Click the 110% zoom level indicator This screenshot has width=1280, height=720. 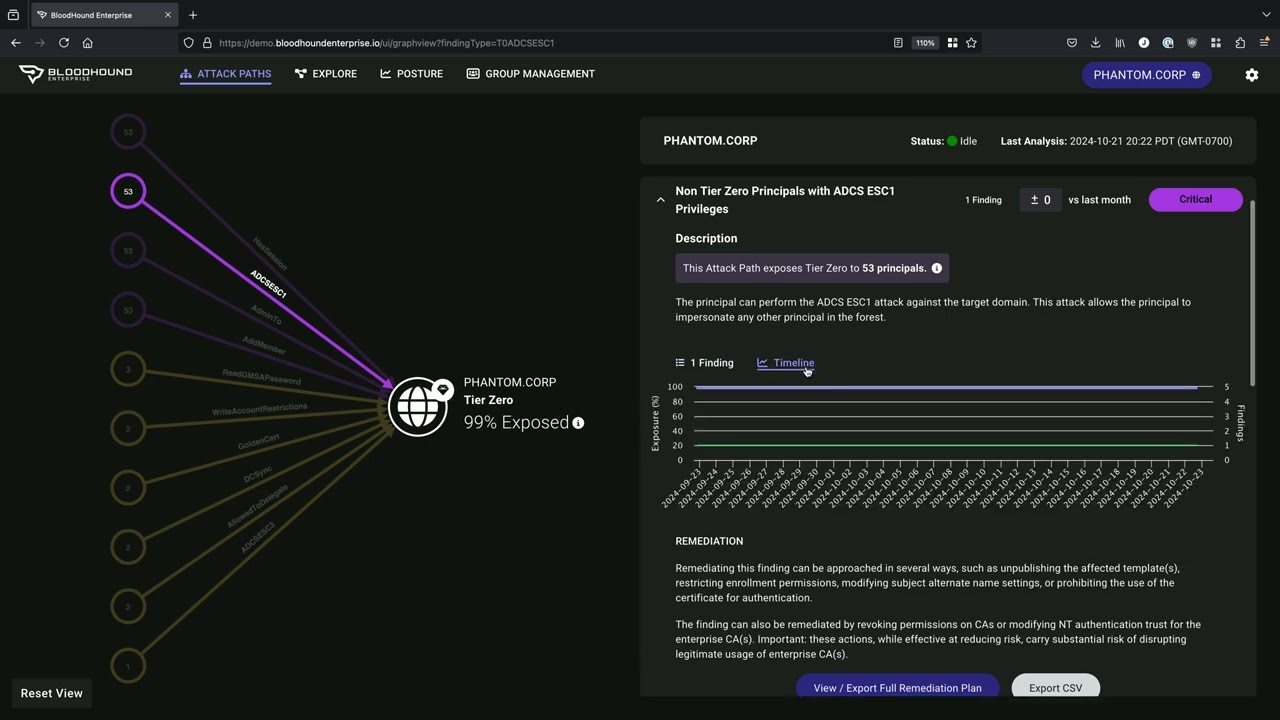[925, 43]
